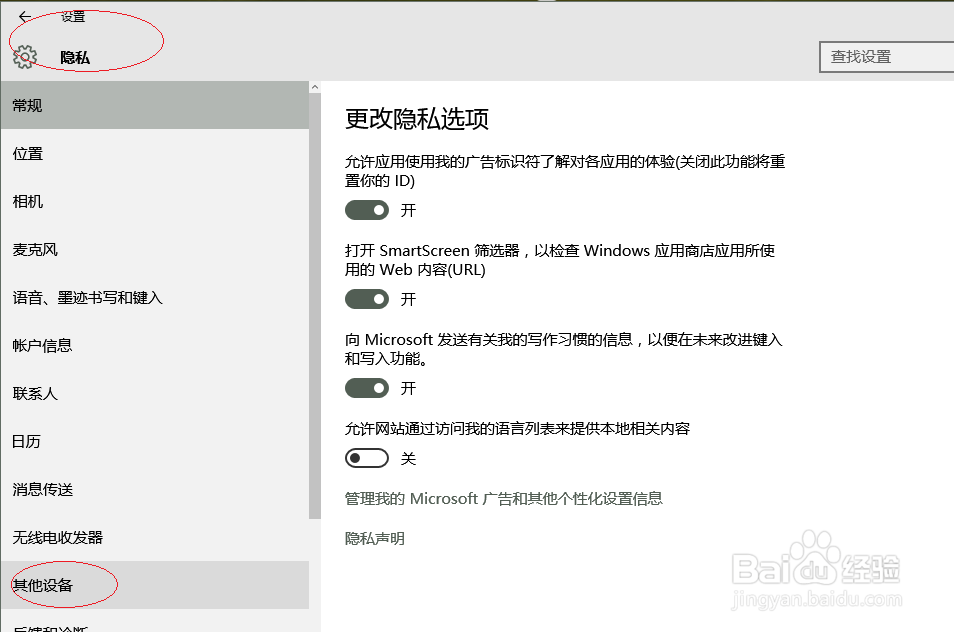
Task: Select 联系人 in the sidebar
Action: [x=155, y=394]
